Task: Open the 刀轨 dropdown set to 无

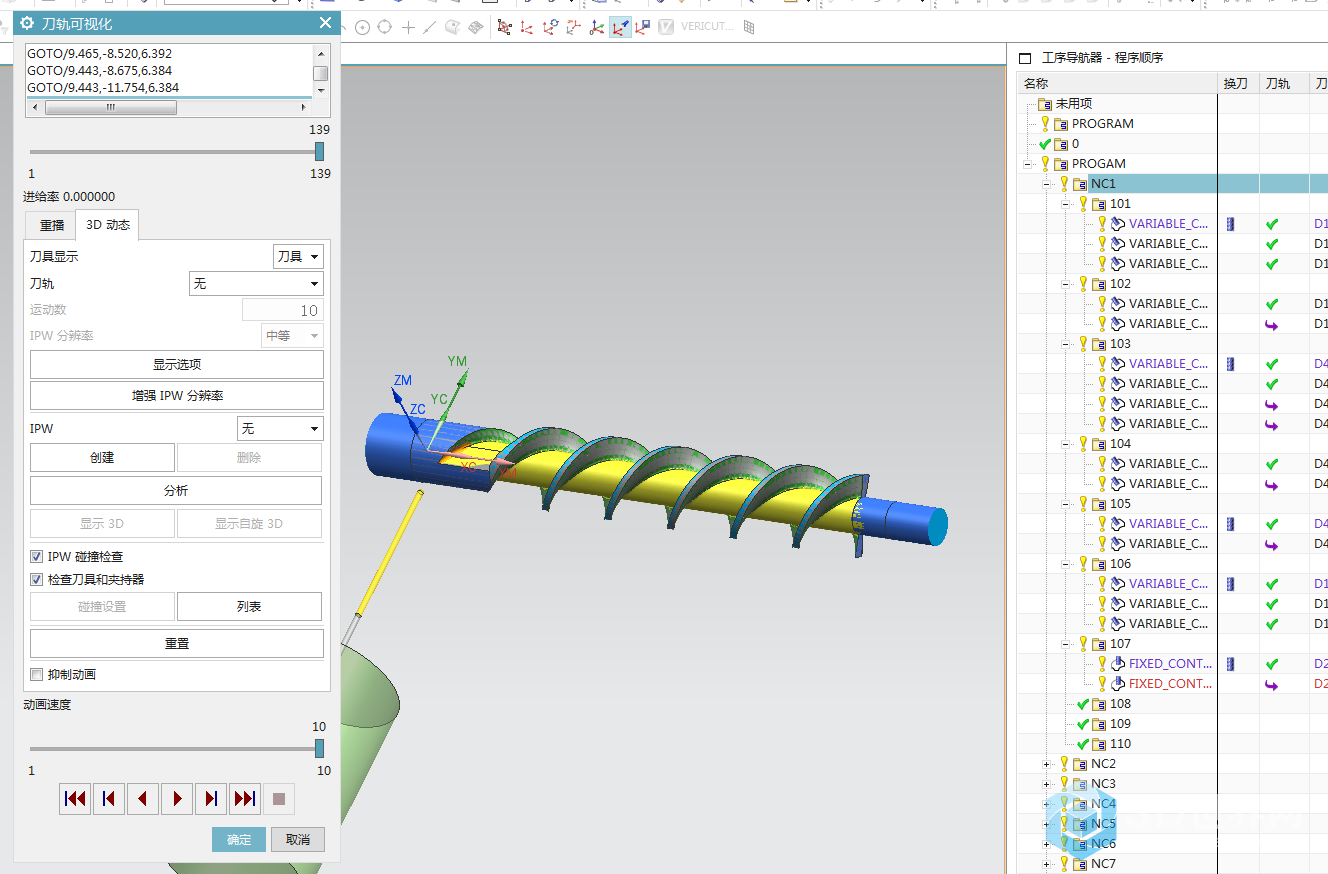Action: tap(256, 284)
